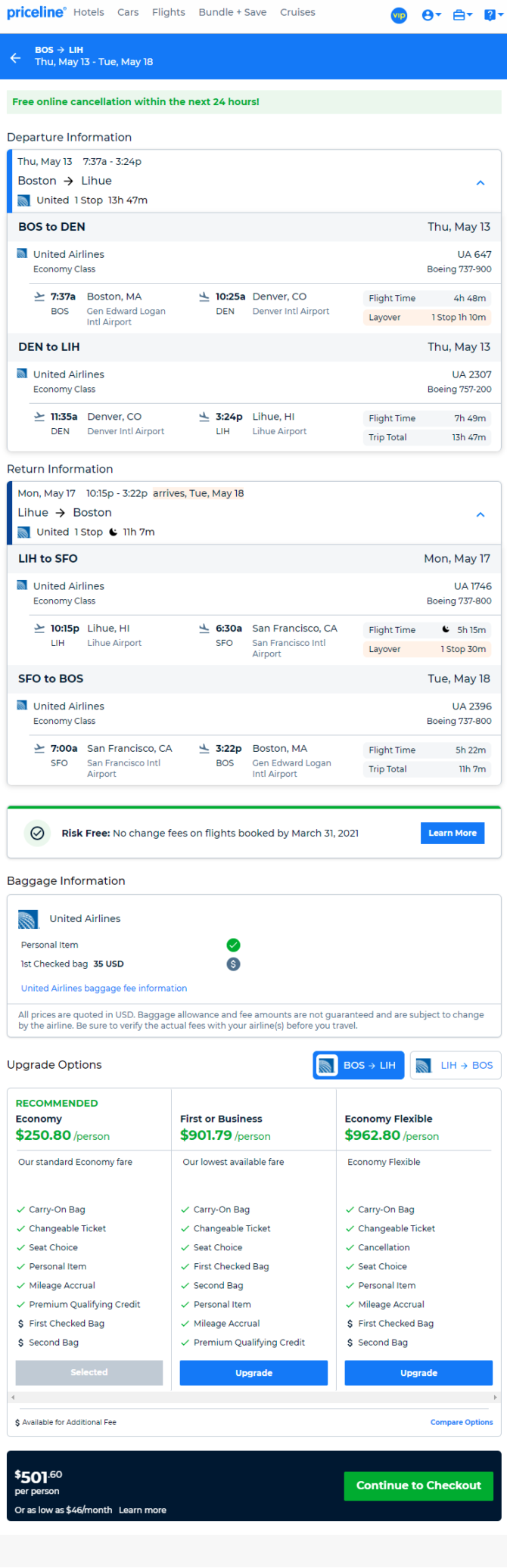Click the Risk Free checkmark circle icon
Image resolution: width=507 pixels, height=1568 pixels.
(x=36, y=834)
